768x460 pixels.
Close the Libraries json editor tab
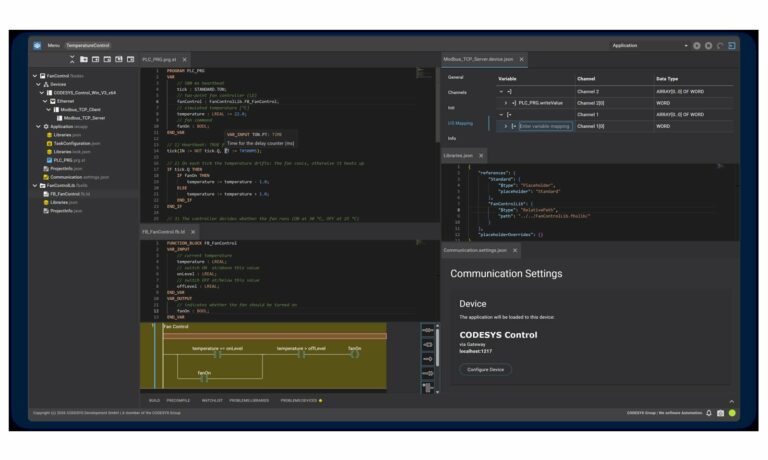(x=481, y=155)
